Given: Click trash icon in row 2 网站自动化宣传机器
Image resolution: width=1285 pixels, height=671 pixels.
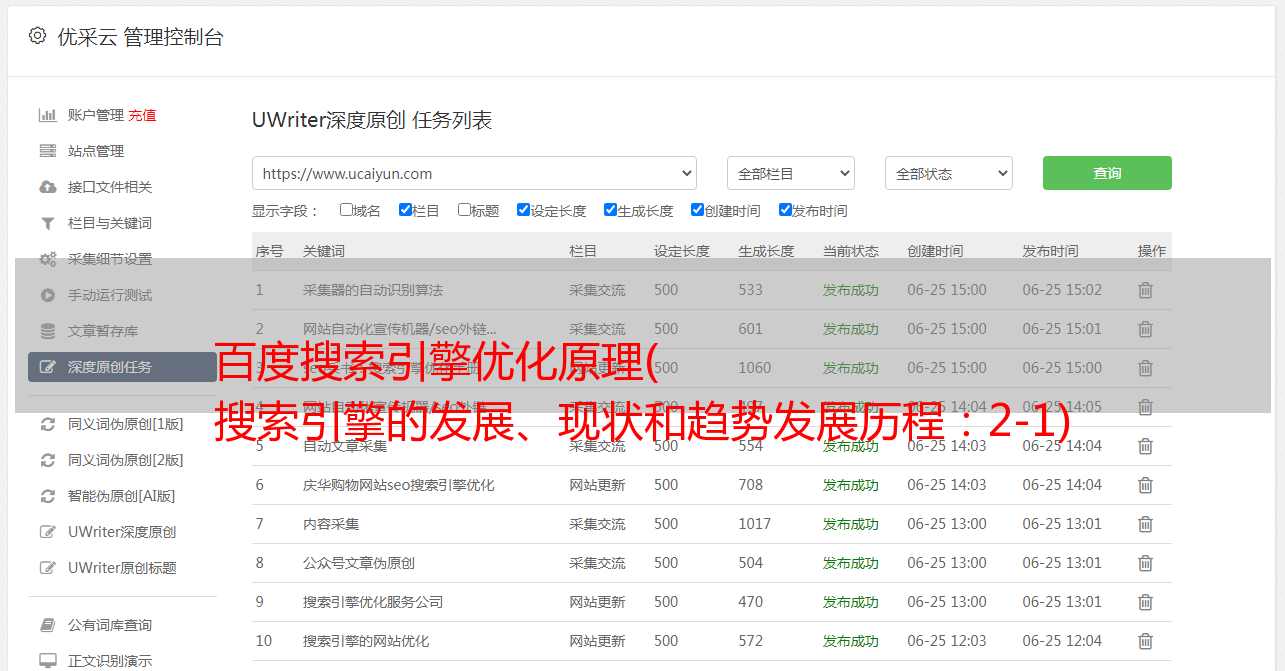Looking at the screenshot, I should 1145,329.
